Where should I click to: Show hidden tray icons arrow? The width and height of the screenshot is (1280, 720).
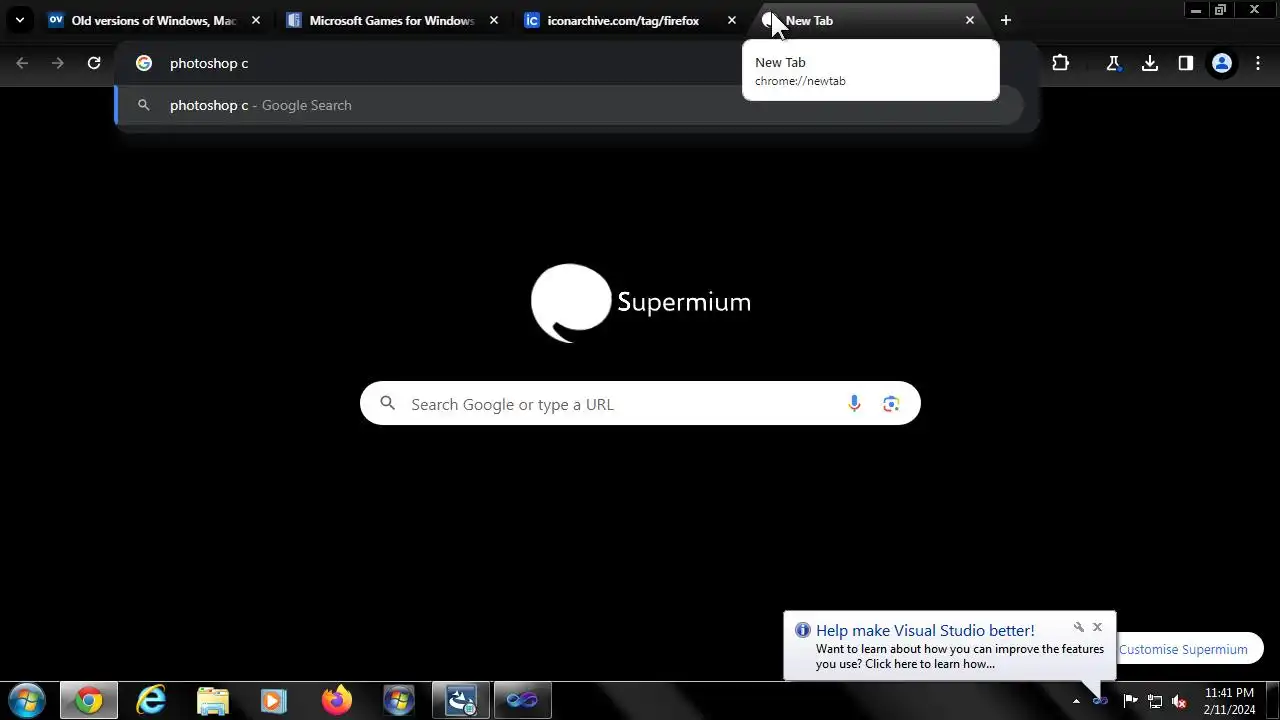pos(1076,701)
